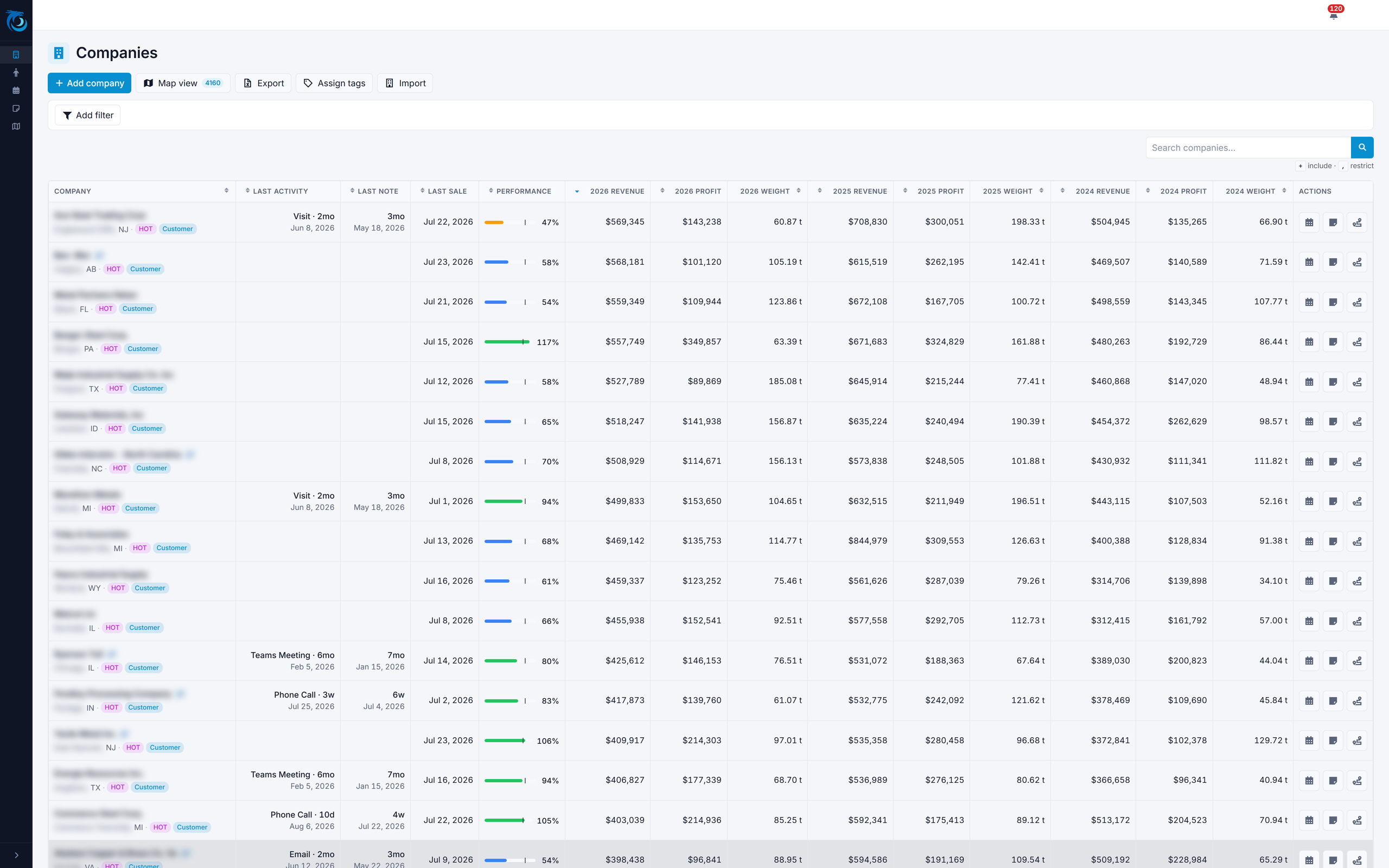Focus the Search companies input field
1389x868 pixels.
1248,148
